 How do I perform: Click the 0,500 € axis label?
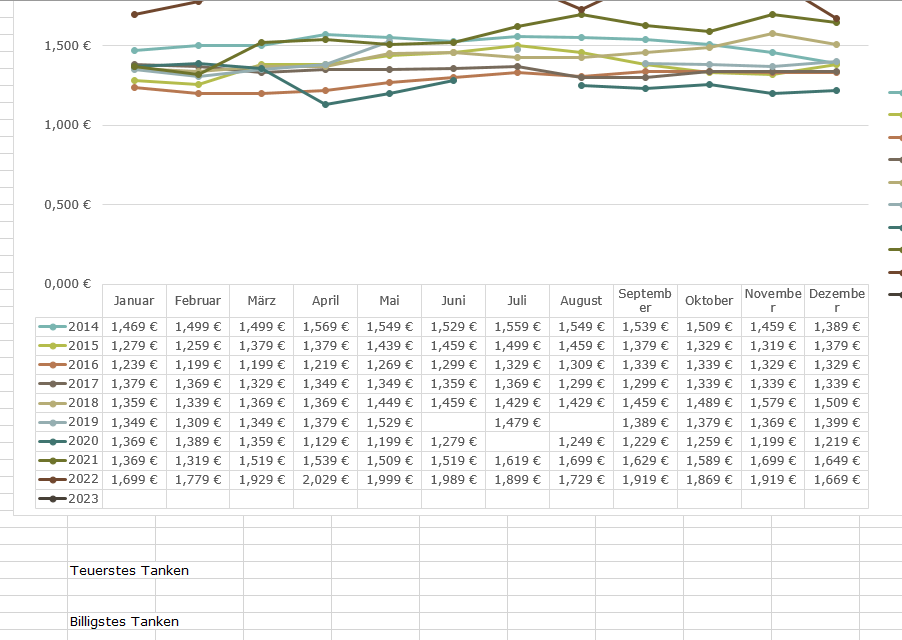point(68,205)
